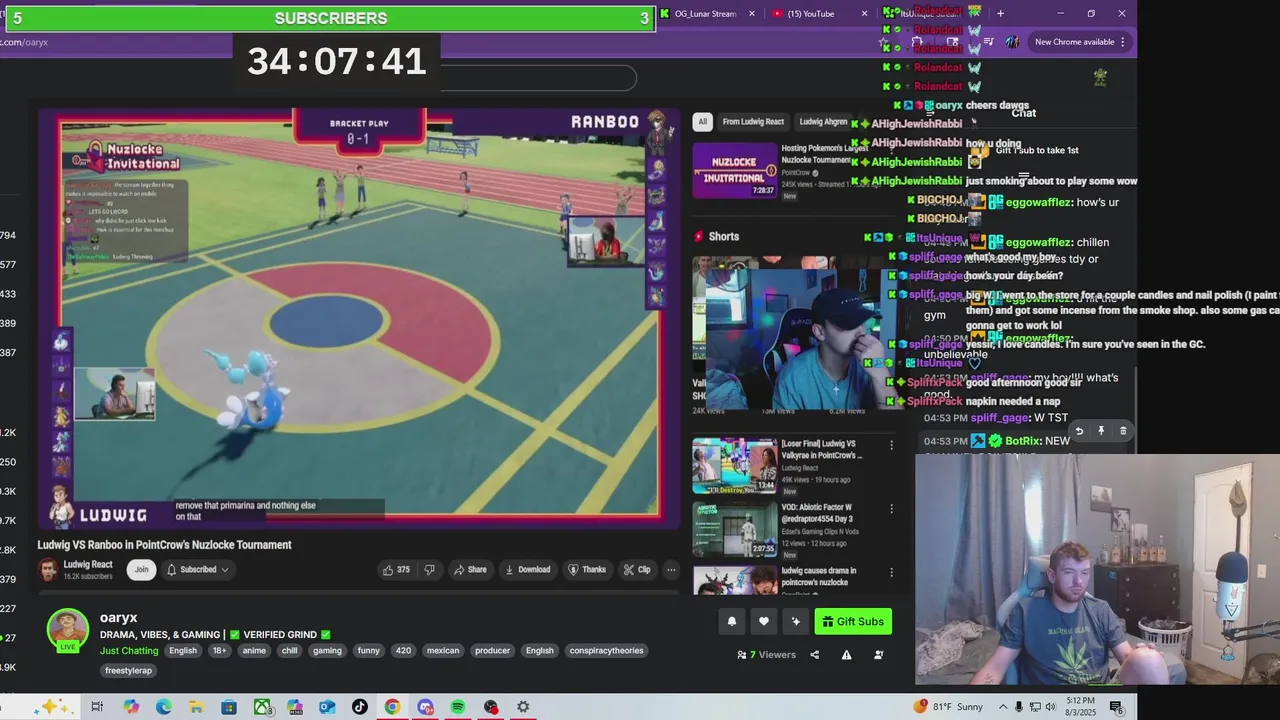Open the Thanks option under the video
Screen dimensions: 1280x720
(x=587, y=570)
